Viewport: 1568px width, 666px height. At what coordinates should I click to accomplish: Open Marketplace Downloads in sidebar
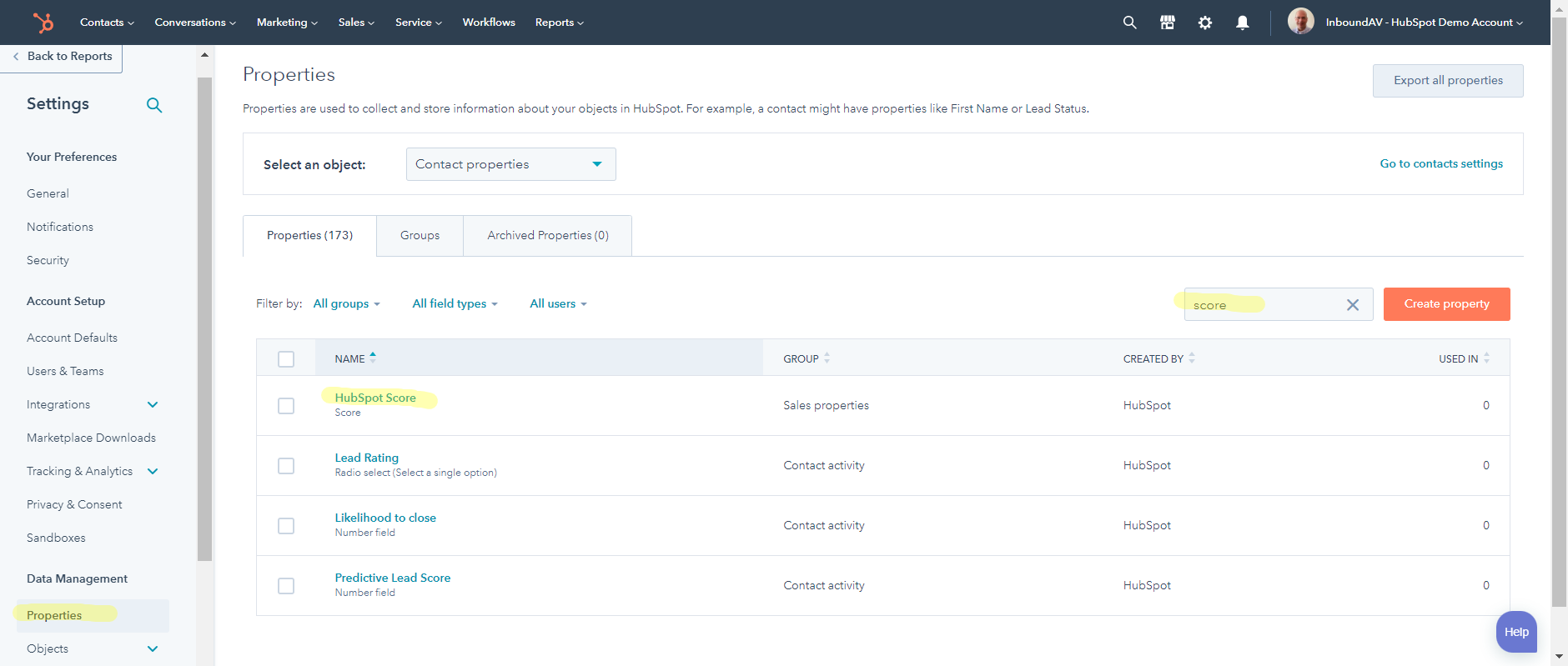[x=91, y=438]
